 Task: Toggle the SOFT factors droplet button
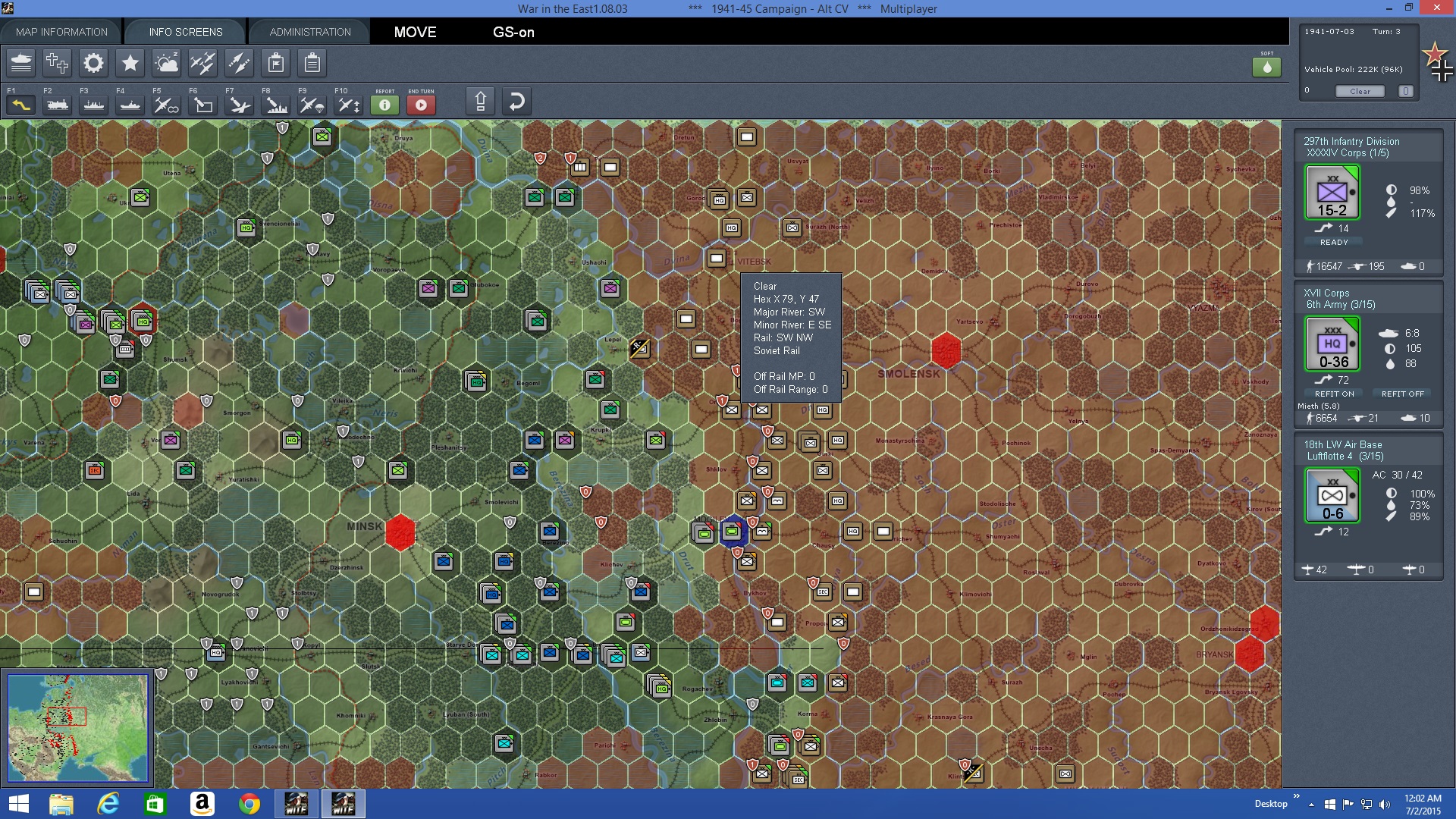click(x=1267, y=67)
